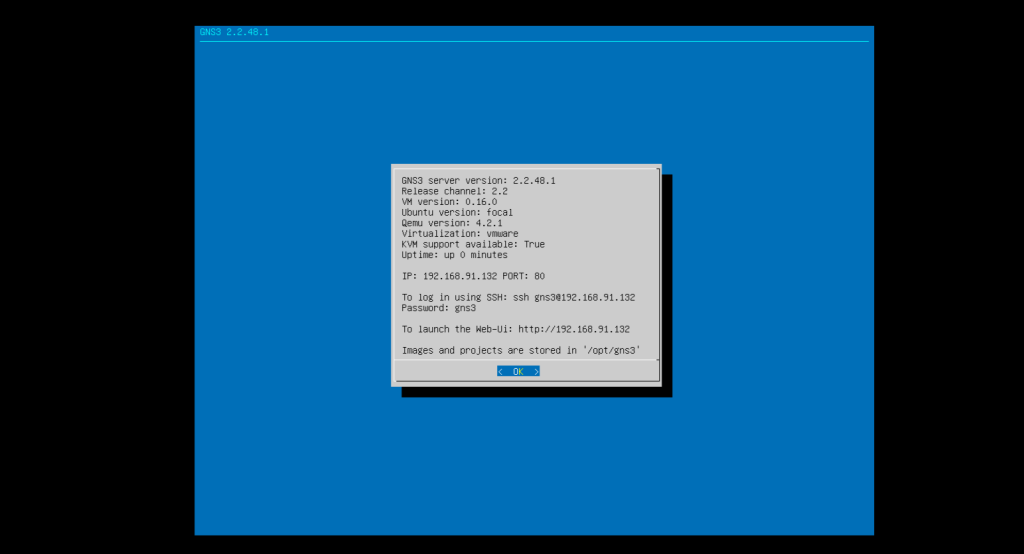Click the KVM support available: True line
The image size is (1024, 554).
[x=473, y=244]
